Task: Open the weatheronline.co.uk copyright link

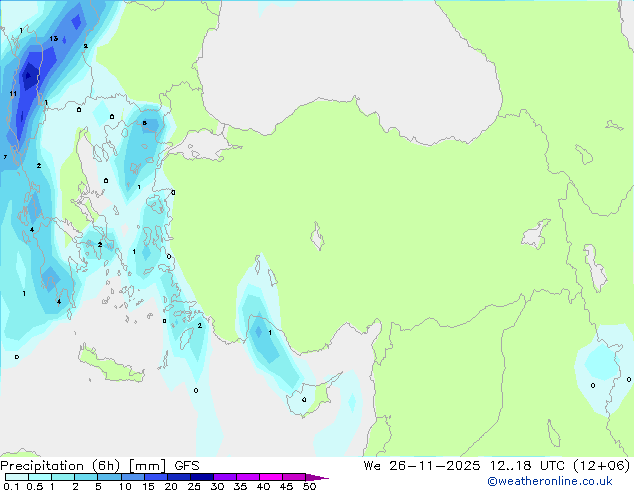Action: coord(550,481)
